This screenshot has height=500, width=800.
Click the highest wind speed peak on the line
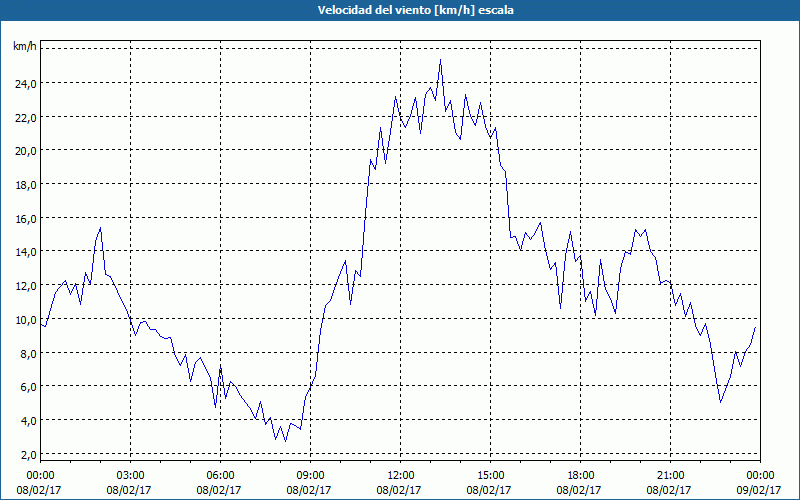tap(440, 60)
